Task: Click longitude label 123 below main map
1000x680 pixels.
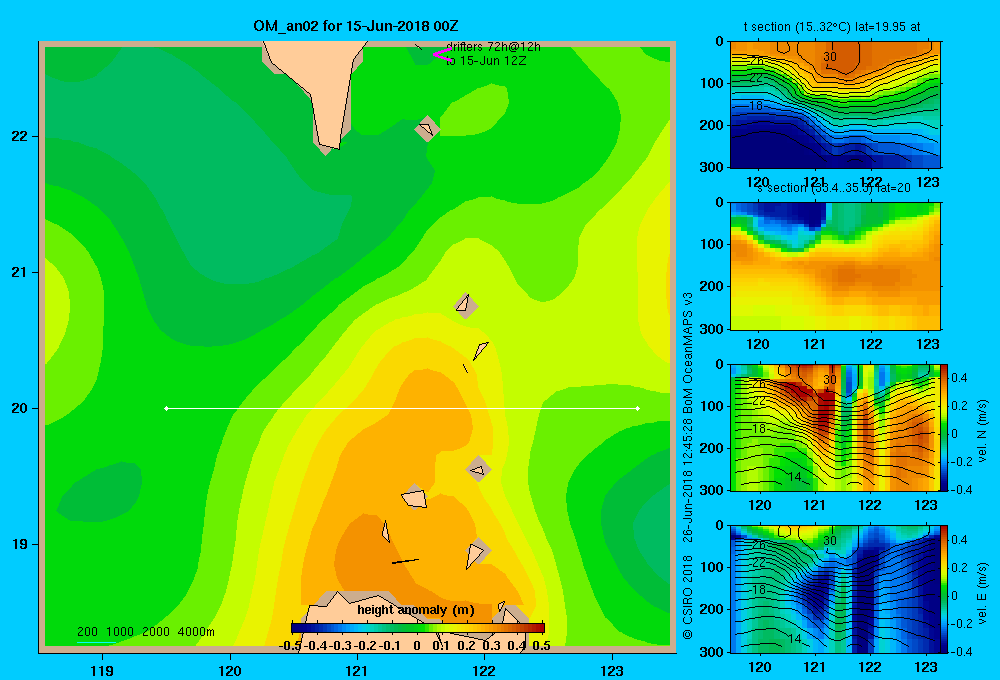Action: [612, 670]
